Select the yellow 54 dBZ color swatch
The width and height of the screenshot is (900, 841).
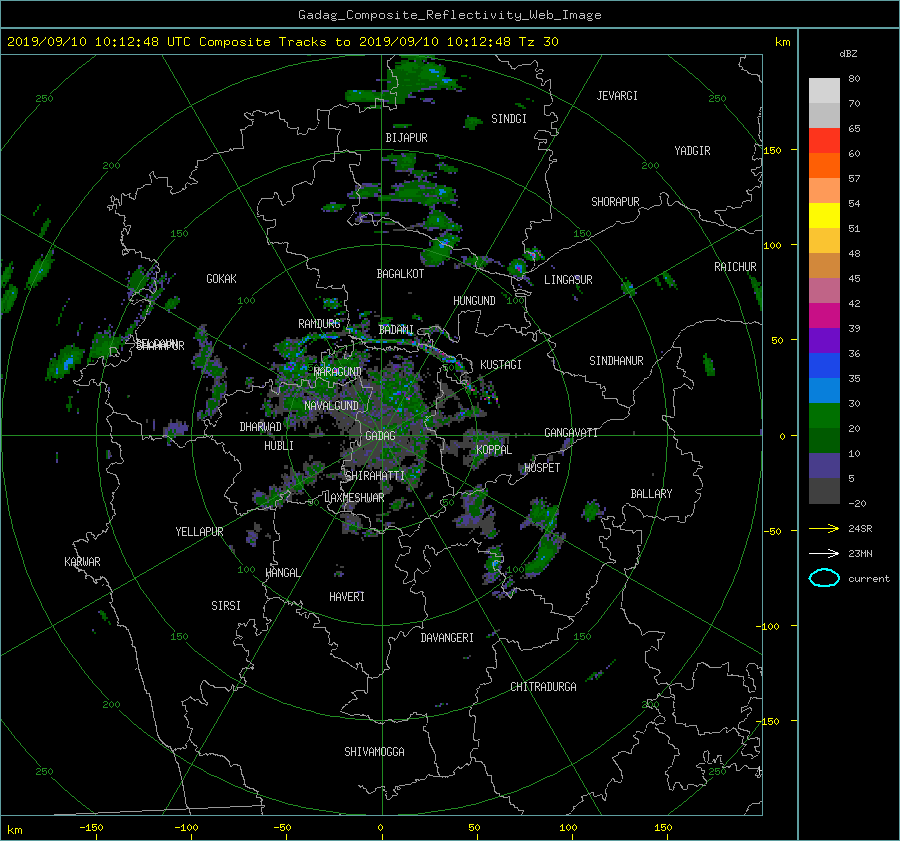pos(824,215)
